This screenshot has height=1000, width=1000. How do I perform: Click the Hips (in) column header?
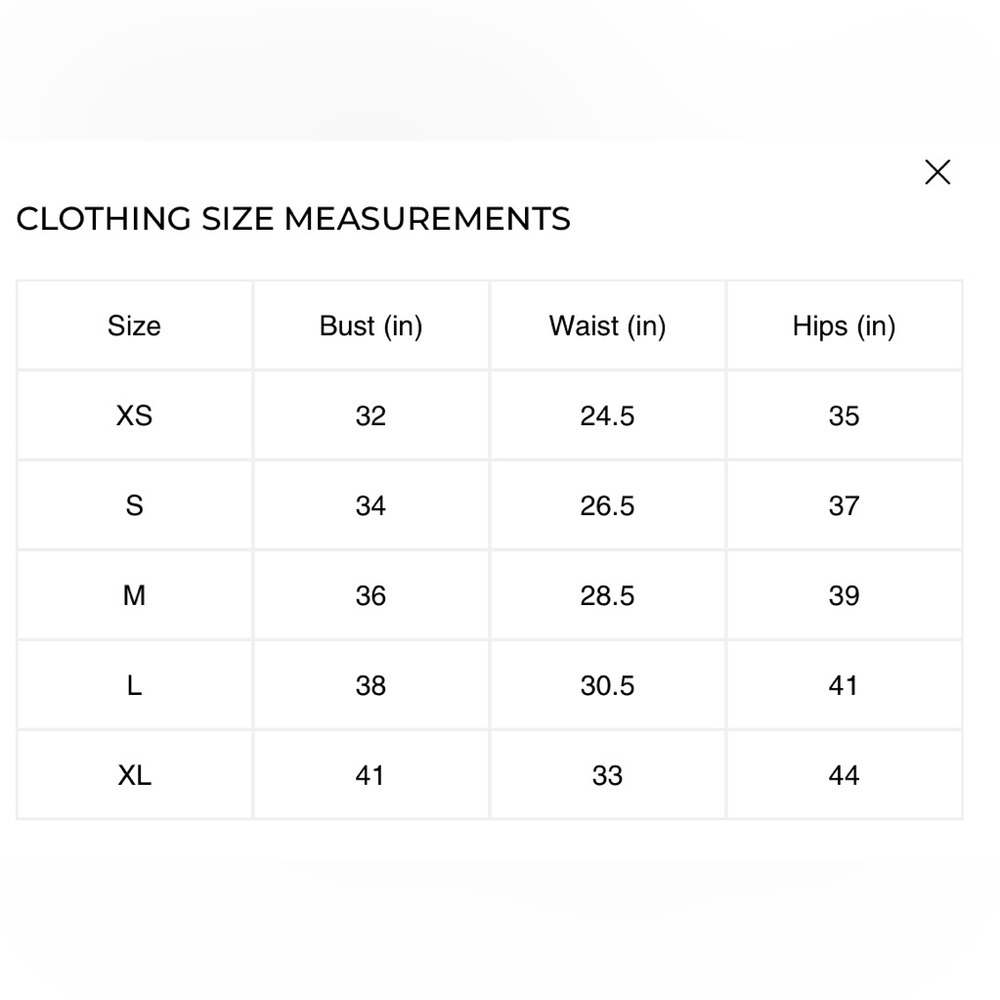pyautogui.click(x=844, y=327)
